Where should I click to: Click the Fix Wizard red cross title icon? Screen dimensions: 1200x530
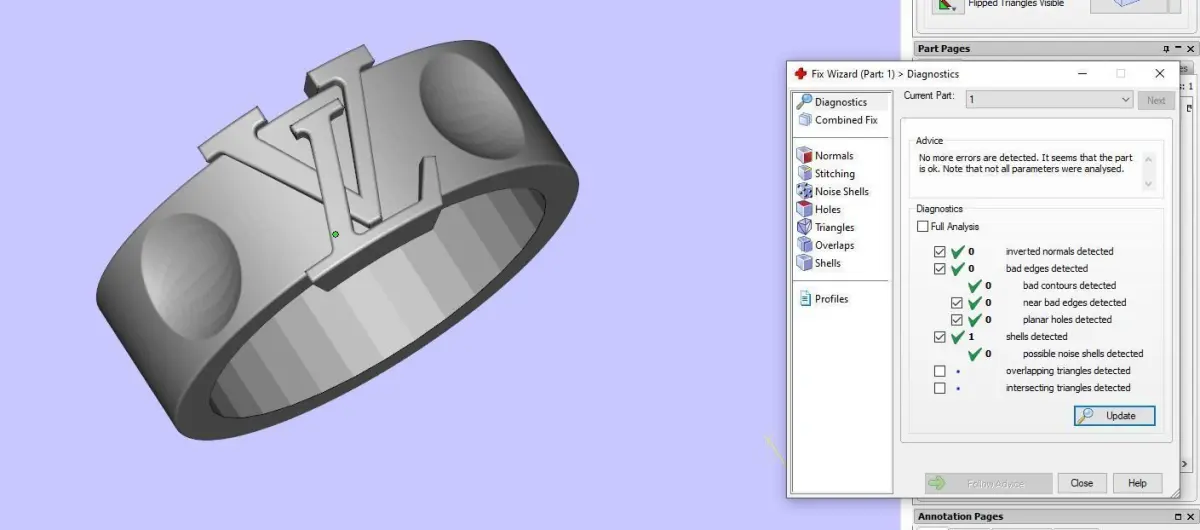pyautogui.click(x=800, y=73)
